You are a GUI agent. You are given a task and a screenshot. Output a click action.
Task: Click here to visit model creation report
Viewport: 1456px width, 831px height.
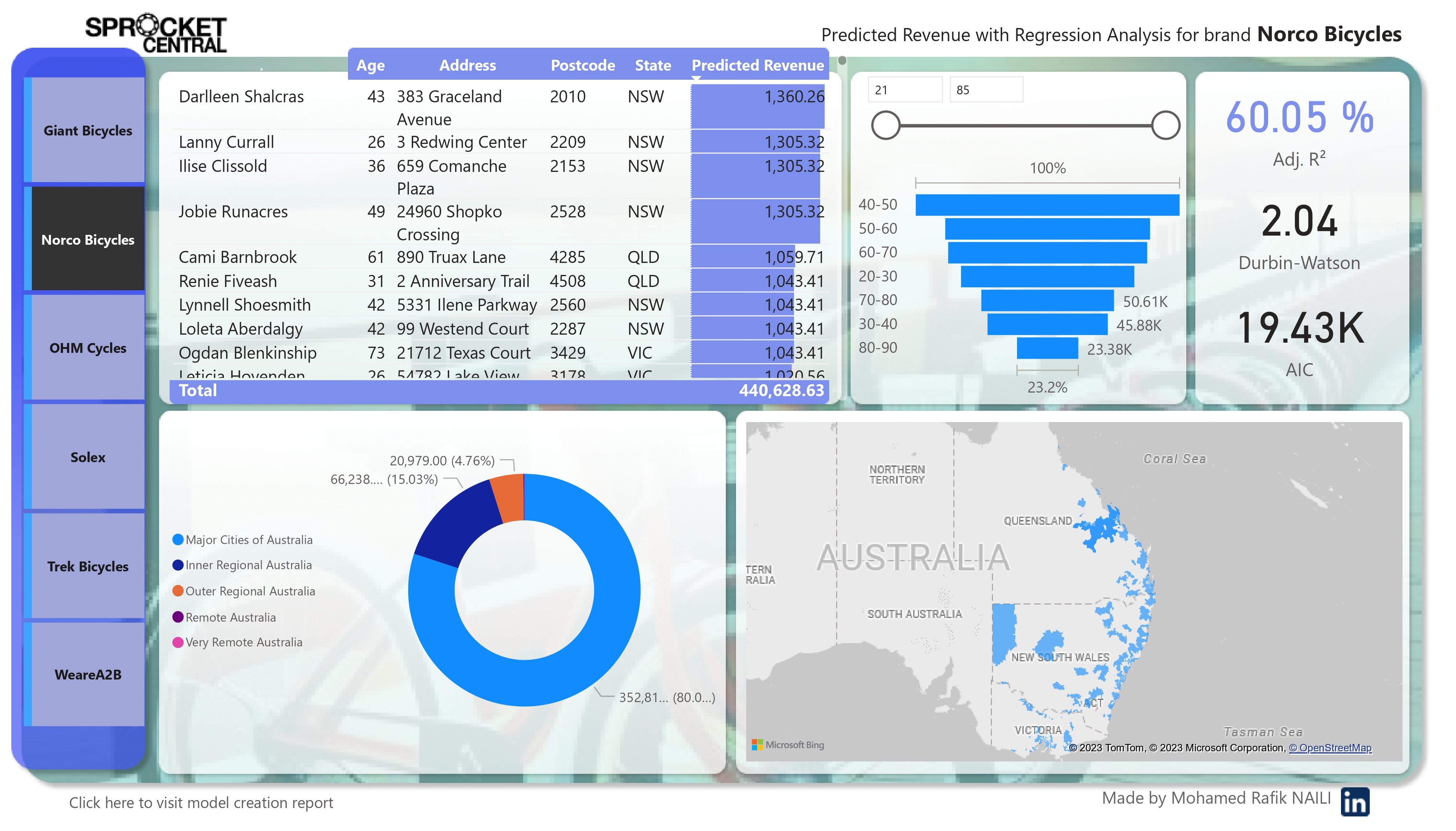[201, 803]
